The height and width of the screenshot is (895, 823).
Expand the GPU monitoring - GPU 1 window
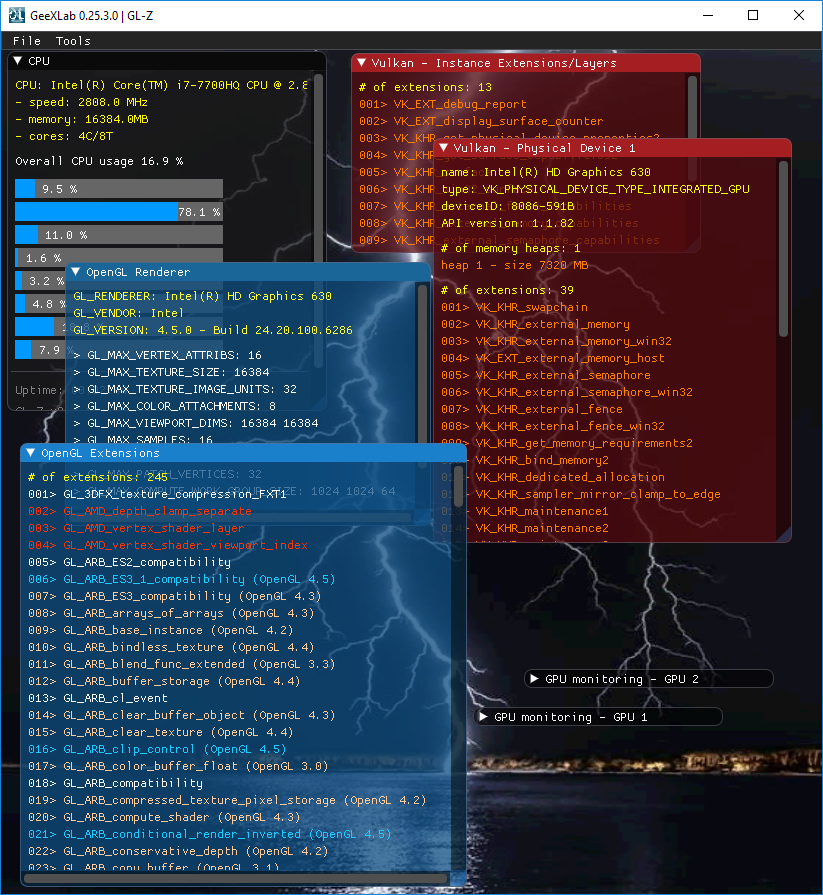pos(483,717)
